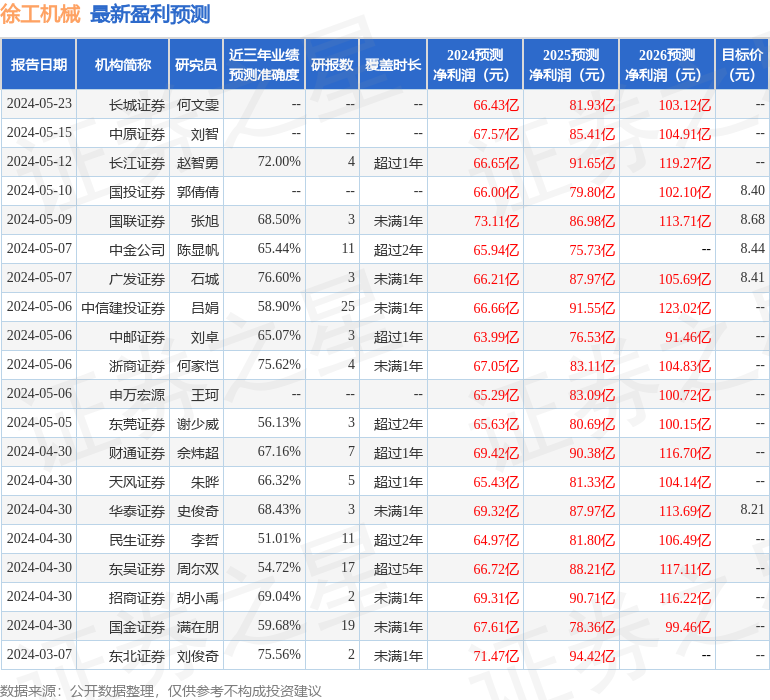Select the 2024预测净利润 column header

(x=475, y=64)
